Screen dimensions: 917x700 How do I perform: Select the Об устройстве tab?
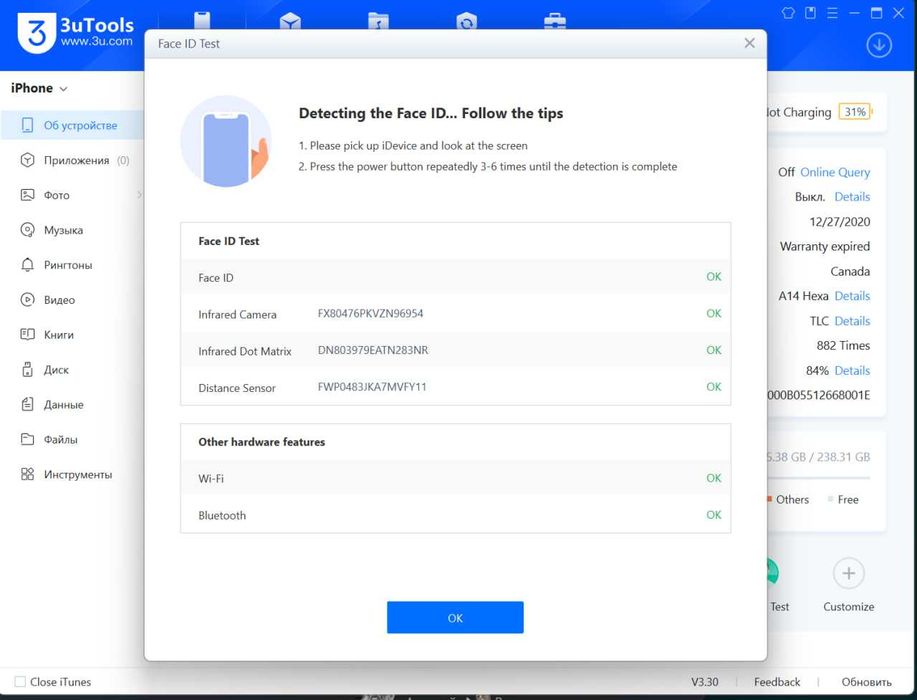[x=72, y=125]
